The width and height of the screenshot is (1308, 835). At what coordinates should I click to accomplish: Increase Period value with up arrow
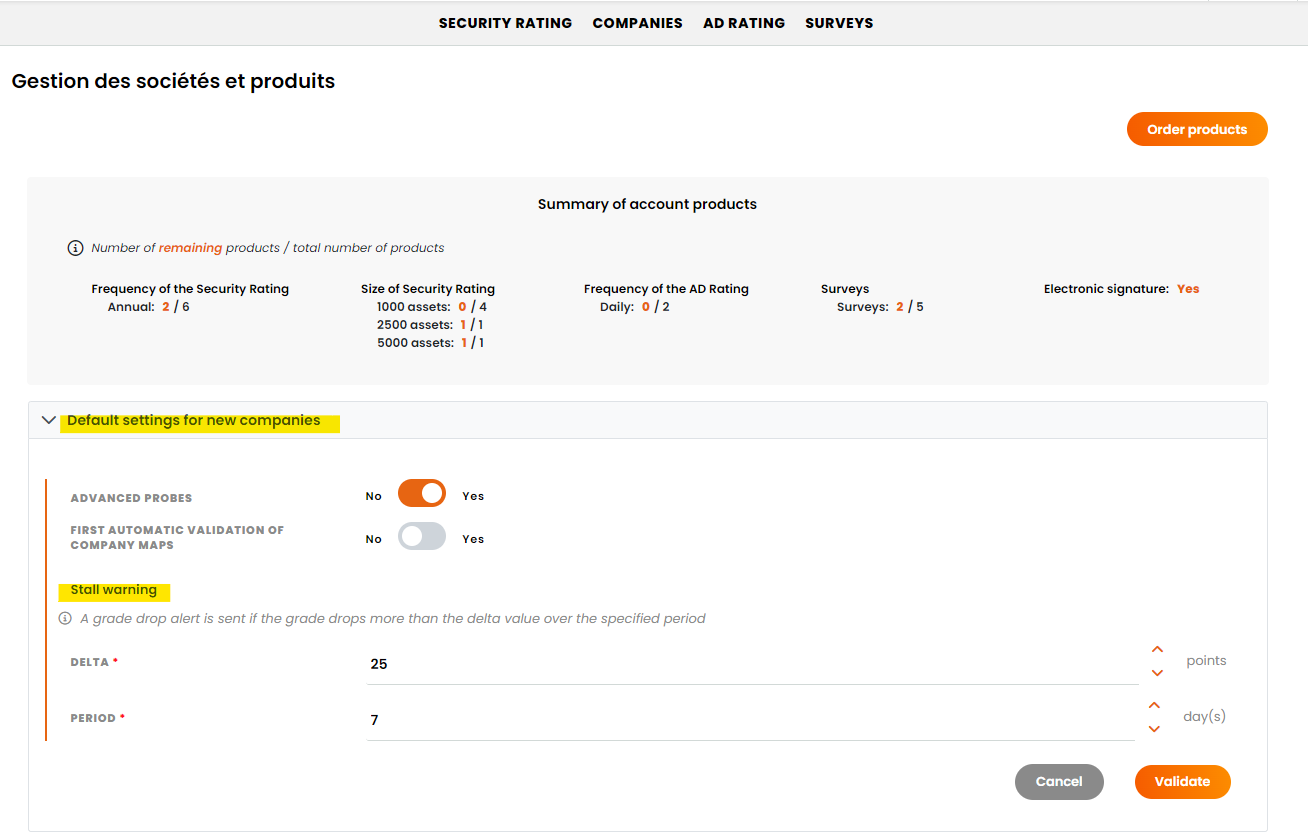point(1154,706)
